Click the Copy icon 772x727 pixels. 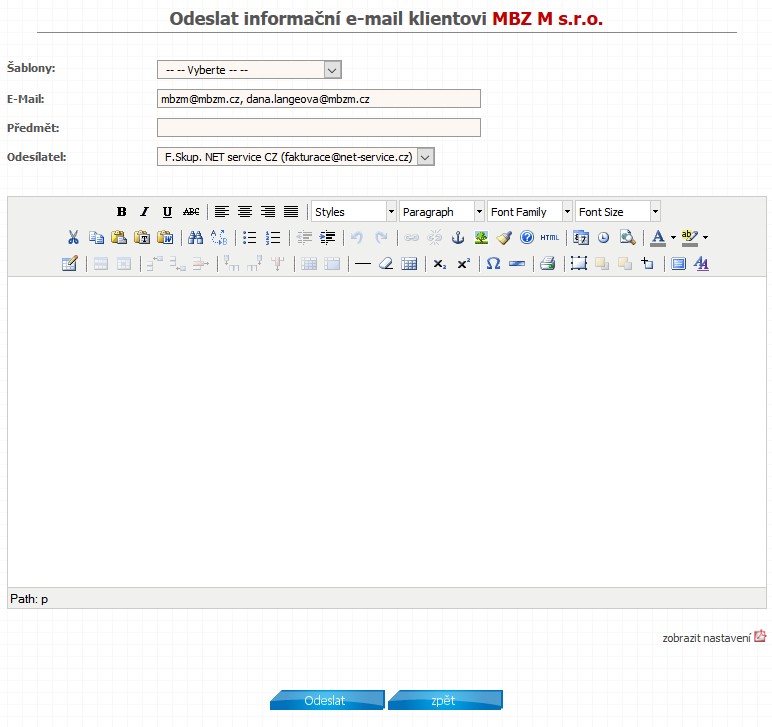(96, 238)
